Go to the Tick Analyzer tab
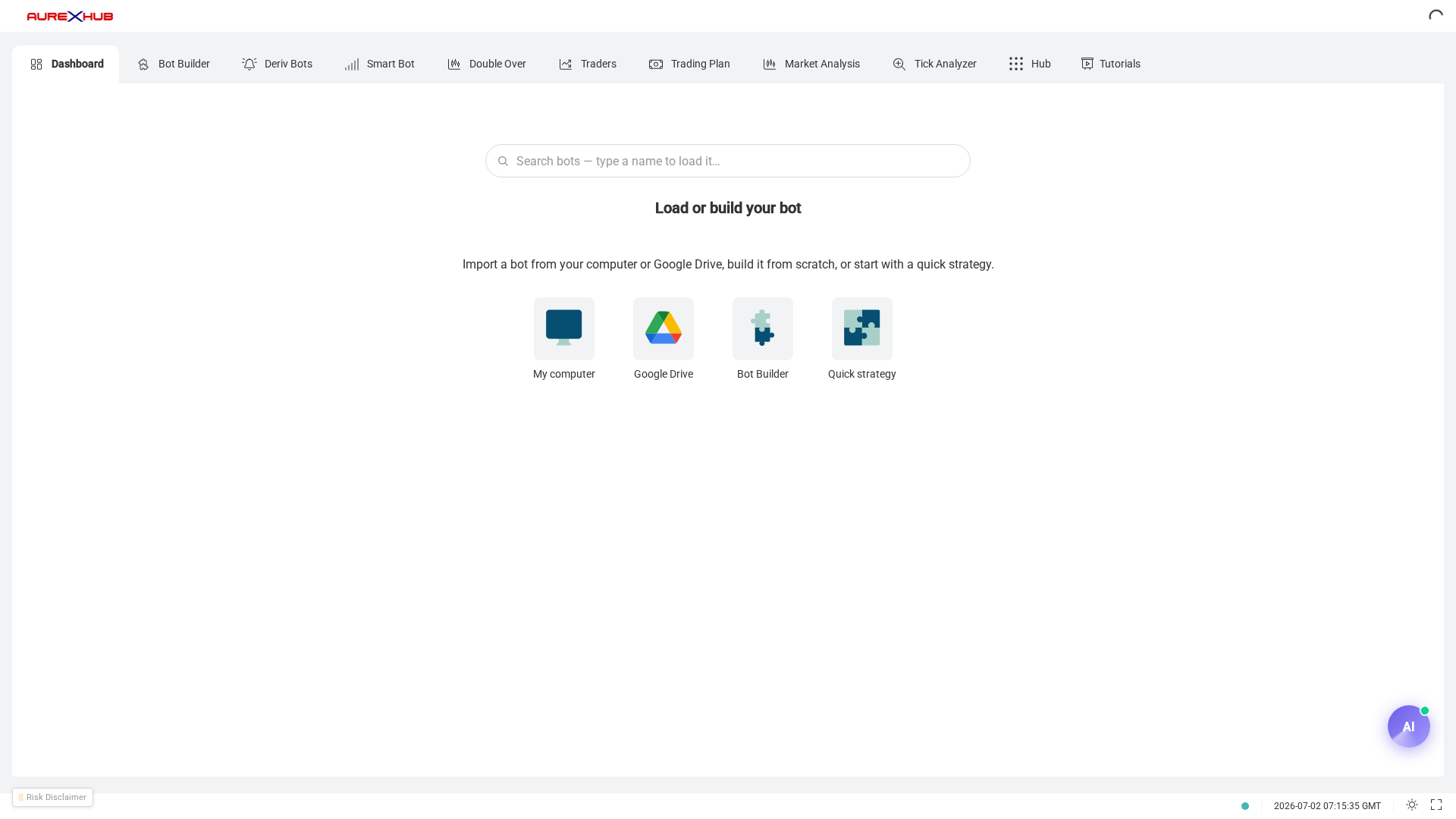1456x819 pixels. 934,64
